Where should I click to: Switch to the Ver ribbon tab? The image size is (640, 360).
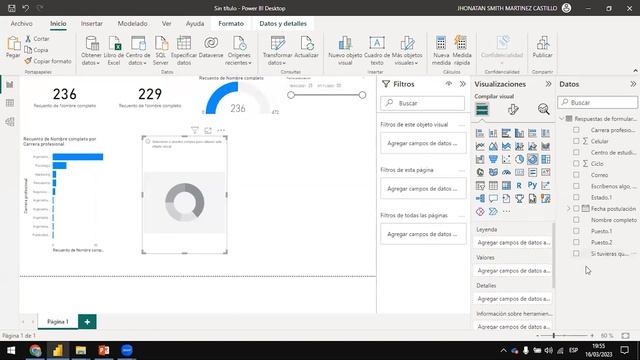[166, 24]
